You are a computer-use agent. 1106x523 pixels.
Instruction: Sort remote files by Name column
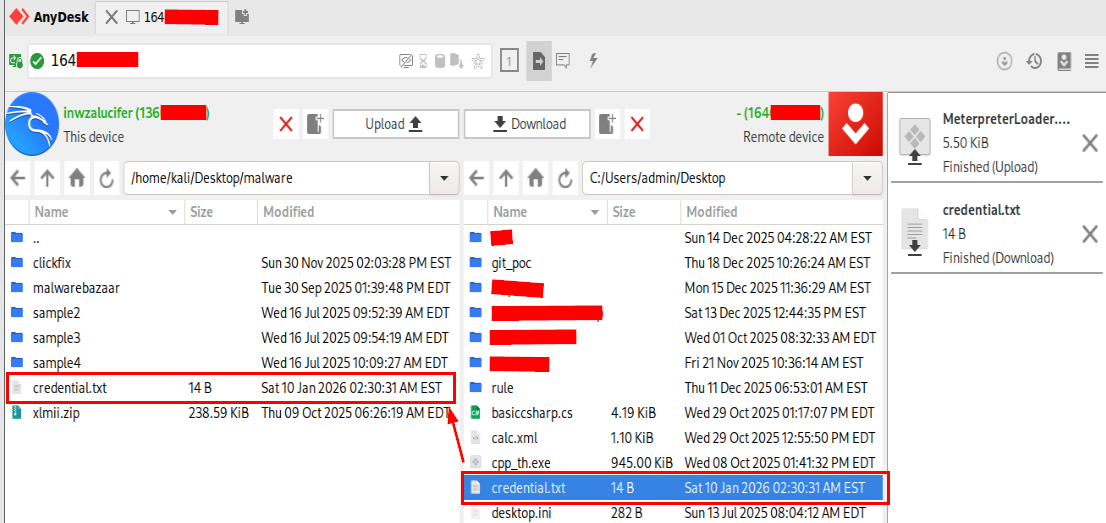pos(547,212)
